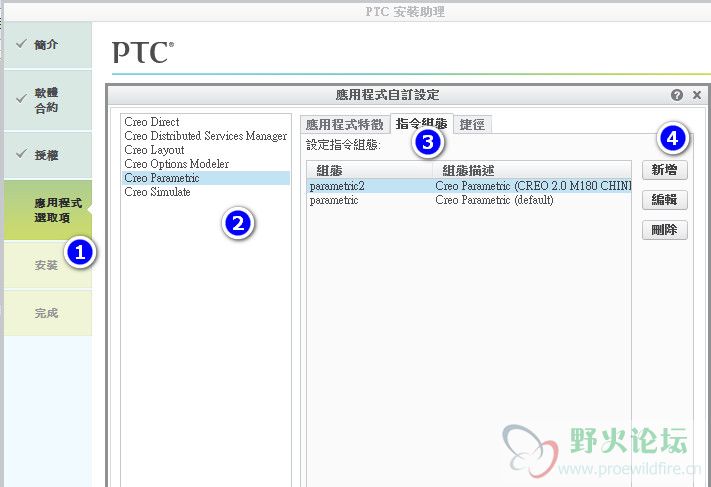The width and height of the screenshot is (711, 487).
Task: Select the parametric configuration row
Action: point(469,200)
